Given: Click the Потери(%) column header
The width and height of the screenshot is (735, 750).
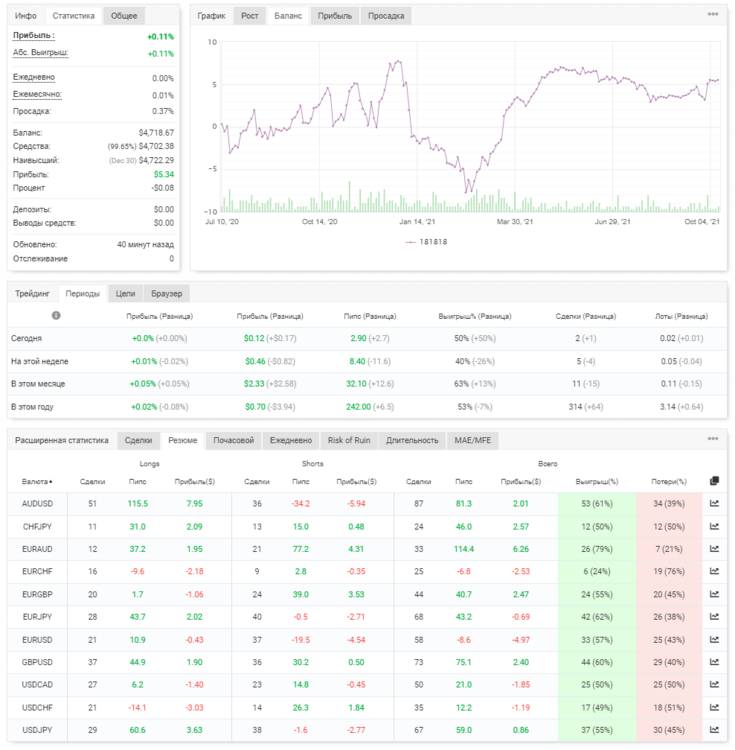Looking at the screenshot, I should tap(669, 482).
